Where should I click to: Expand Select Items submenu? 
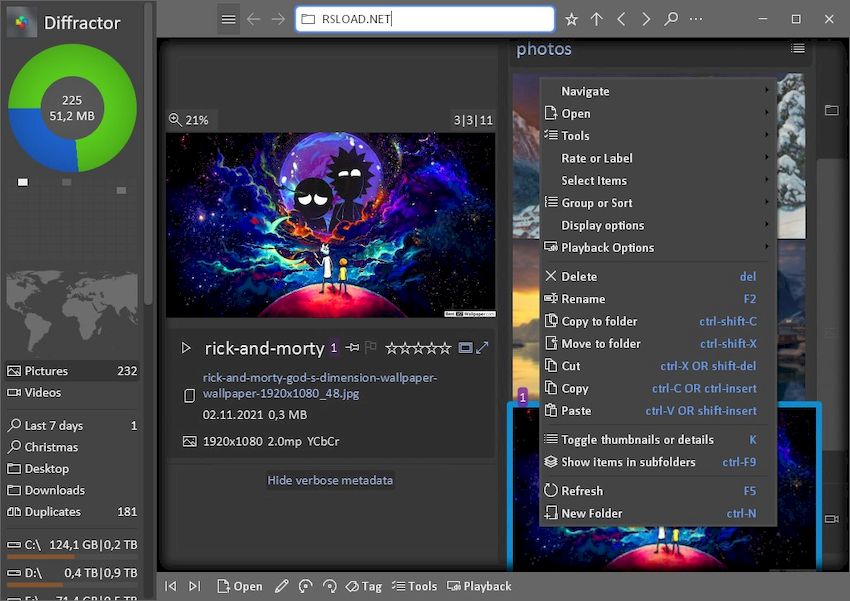(x=658, y=180)
